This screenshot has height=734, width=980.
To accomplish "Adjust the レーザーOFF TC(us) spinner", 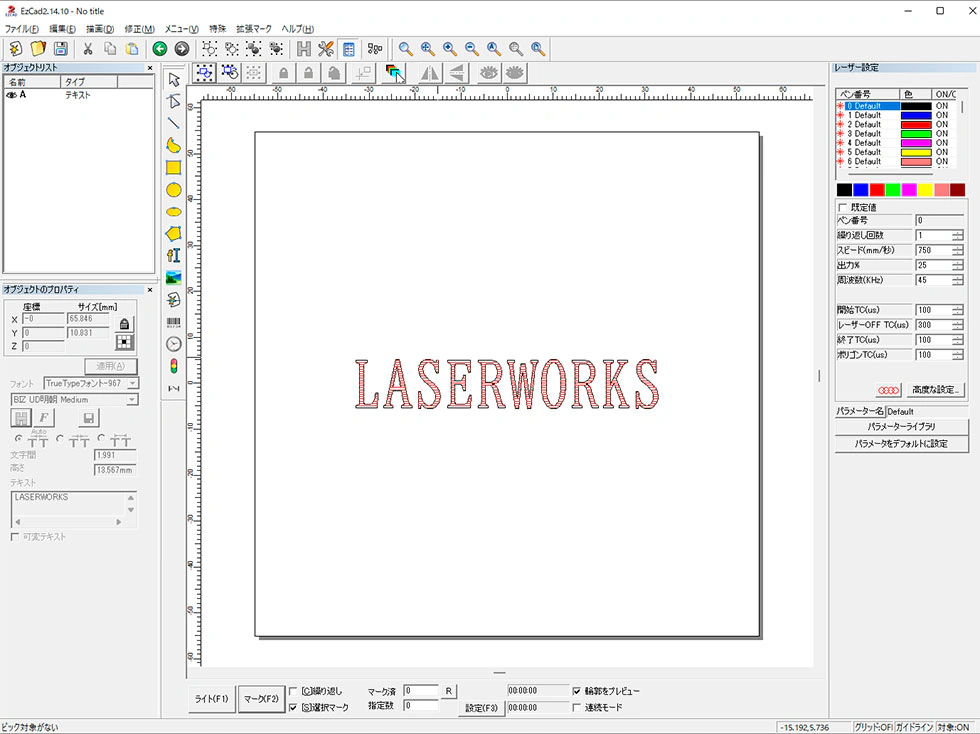I will coord(958,325).
